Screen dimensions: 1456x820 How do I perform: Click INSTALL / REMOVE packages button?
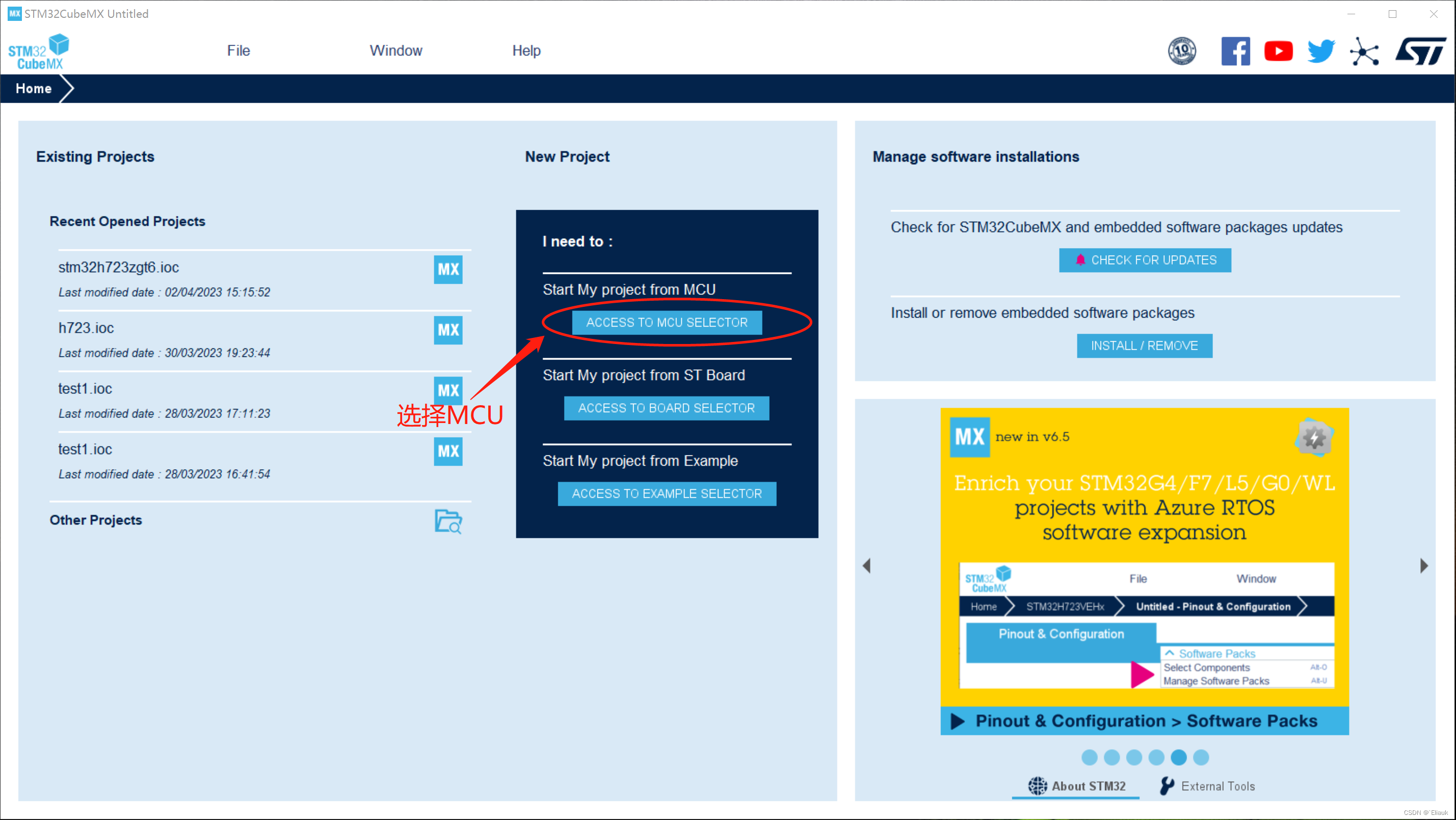click(x=1144, y=345)
